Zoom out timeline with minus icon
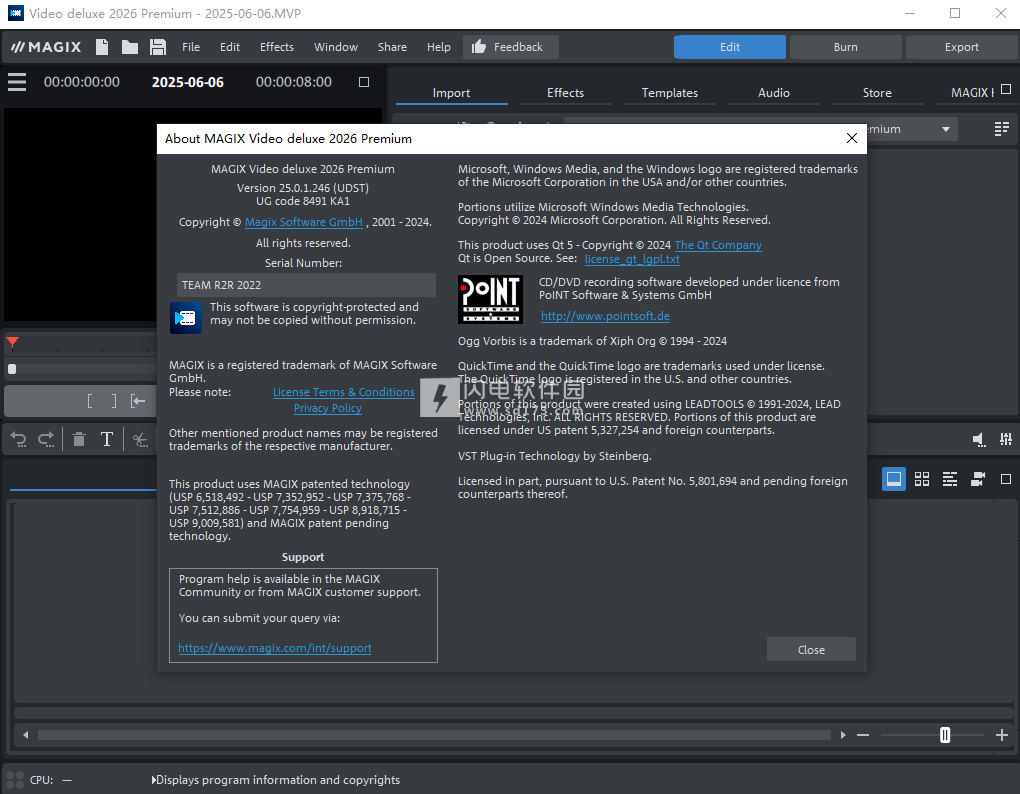This screenshot has width=1020, height=794. (863, 735)
